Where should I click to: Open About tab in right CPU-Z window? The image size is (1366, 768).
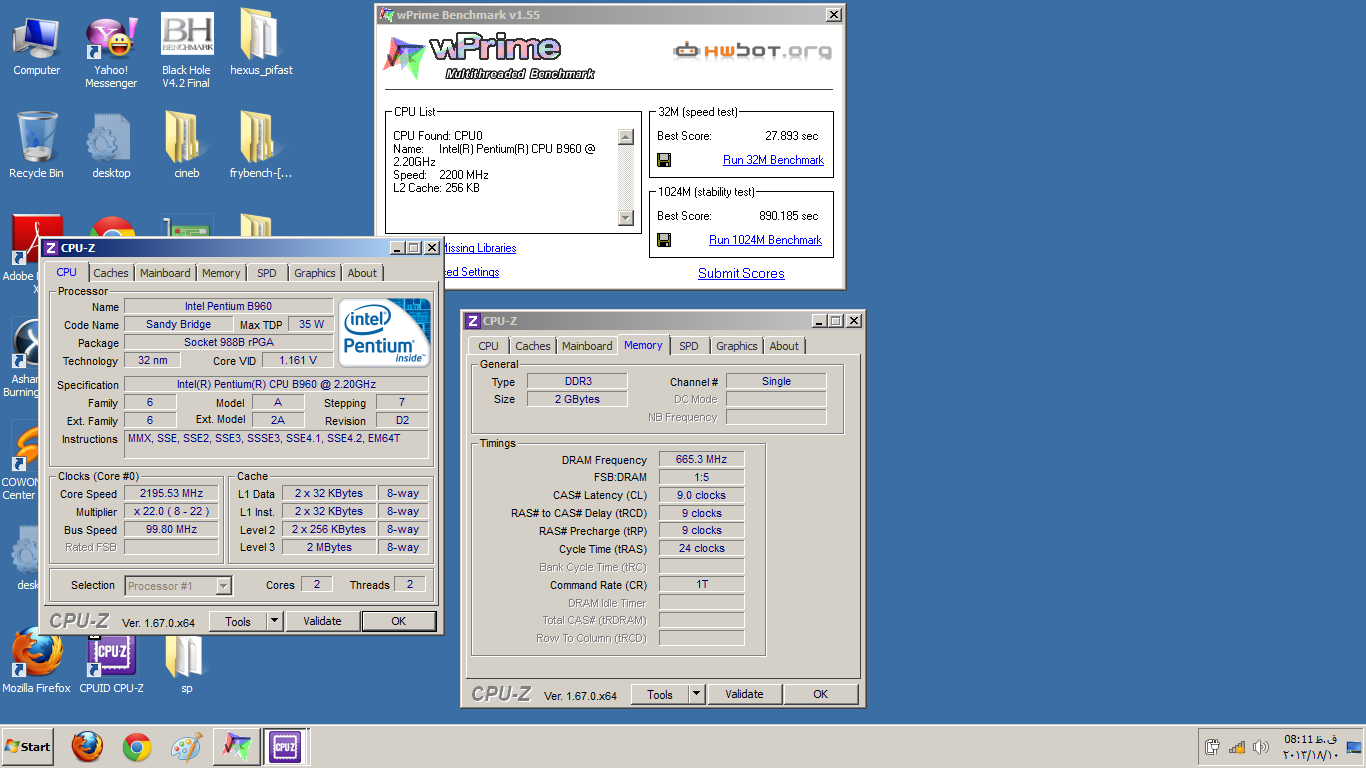point(784,346)
